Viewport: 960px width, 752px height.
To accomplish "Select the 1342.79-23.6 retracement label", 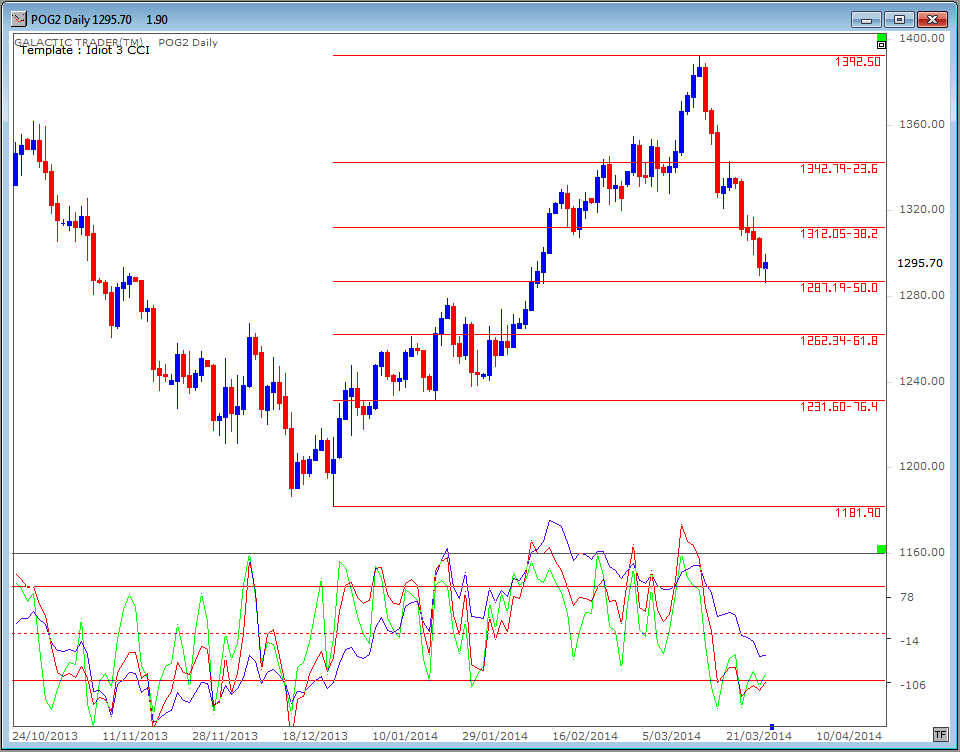I will [839, 168].
